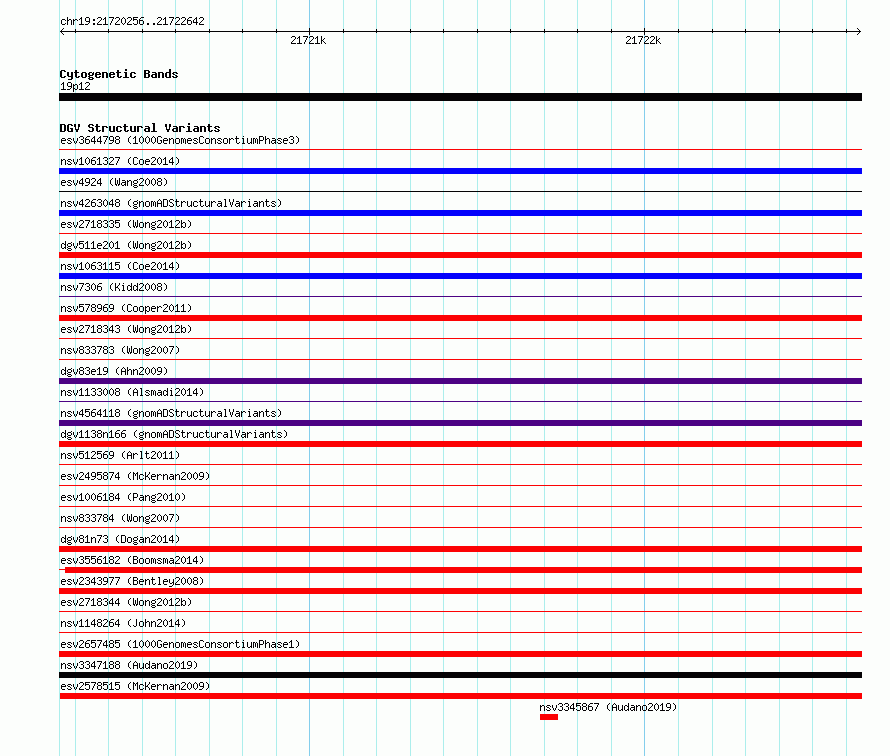The height and width of the screenshot is (756, 890).
Task: Click the 21721k ruler position label
Action: [308, 40]
